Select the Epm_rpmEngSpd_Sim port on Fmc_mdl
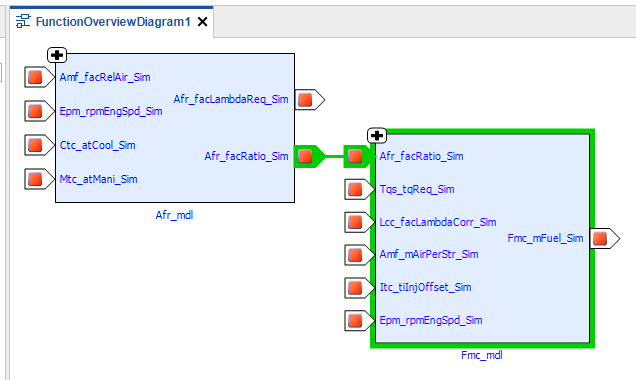This screenshot has height=380, width=636. [x=359, y=321]
